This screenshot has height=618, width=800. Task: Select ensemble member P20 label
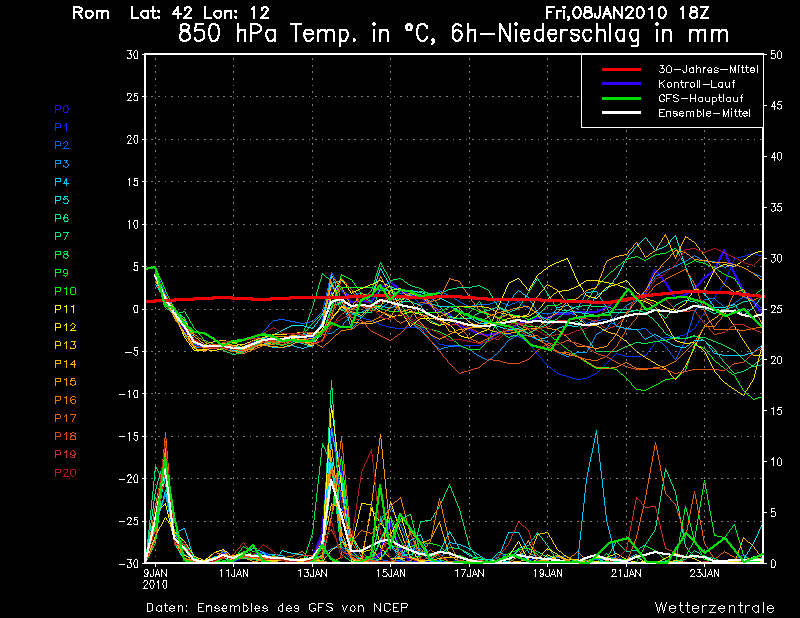click(64, 472)
